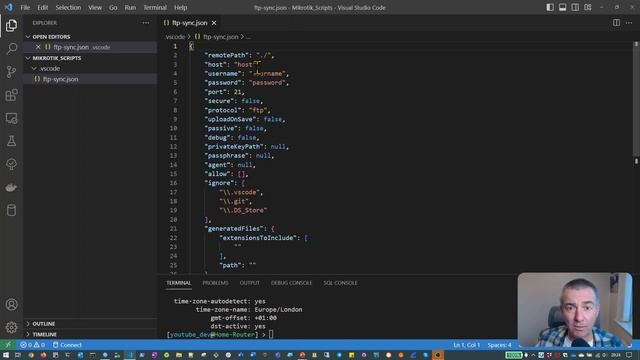Click the editor vertical scrollbar
The height and width of the screenshot is (360, 640).
pyautogui.click(x=636, y=98)
